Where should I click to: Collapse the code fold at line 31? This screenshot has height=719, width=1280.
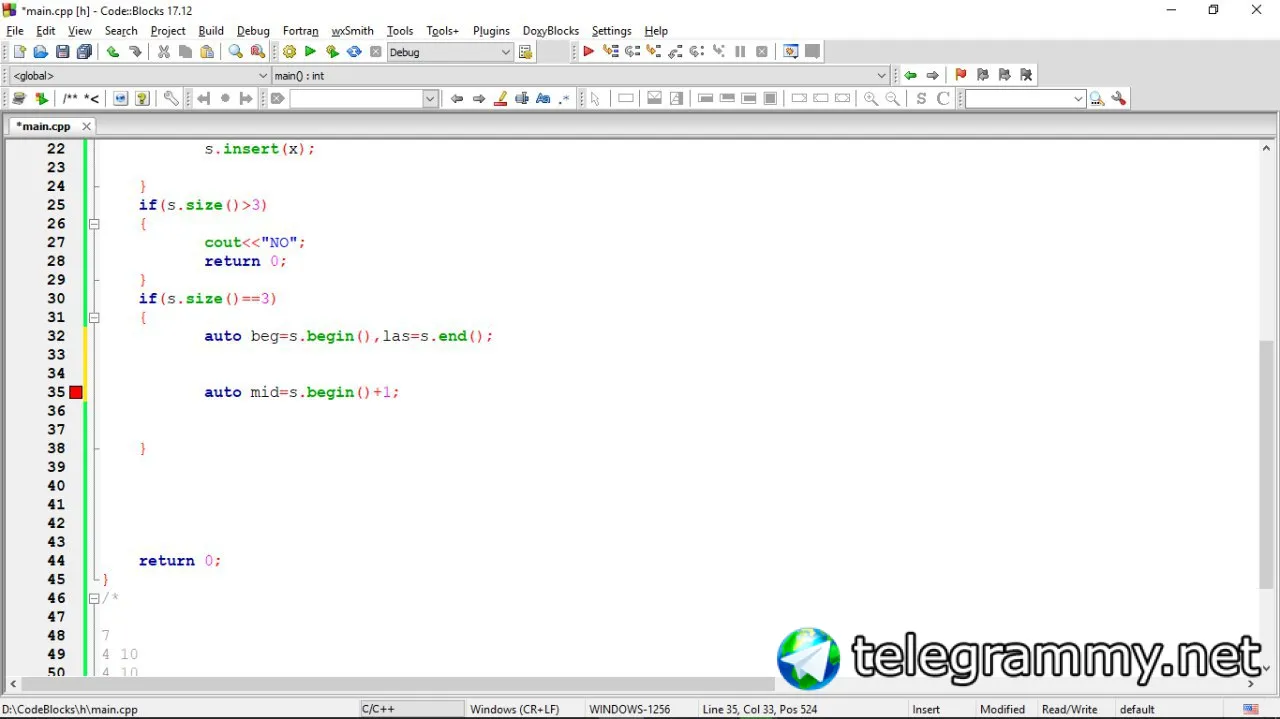coord(94,317)
